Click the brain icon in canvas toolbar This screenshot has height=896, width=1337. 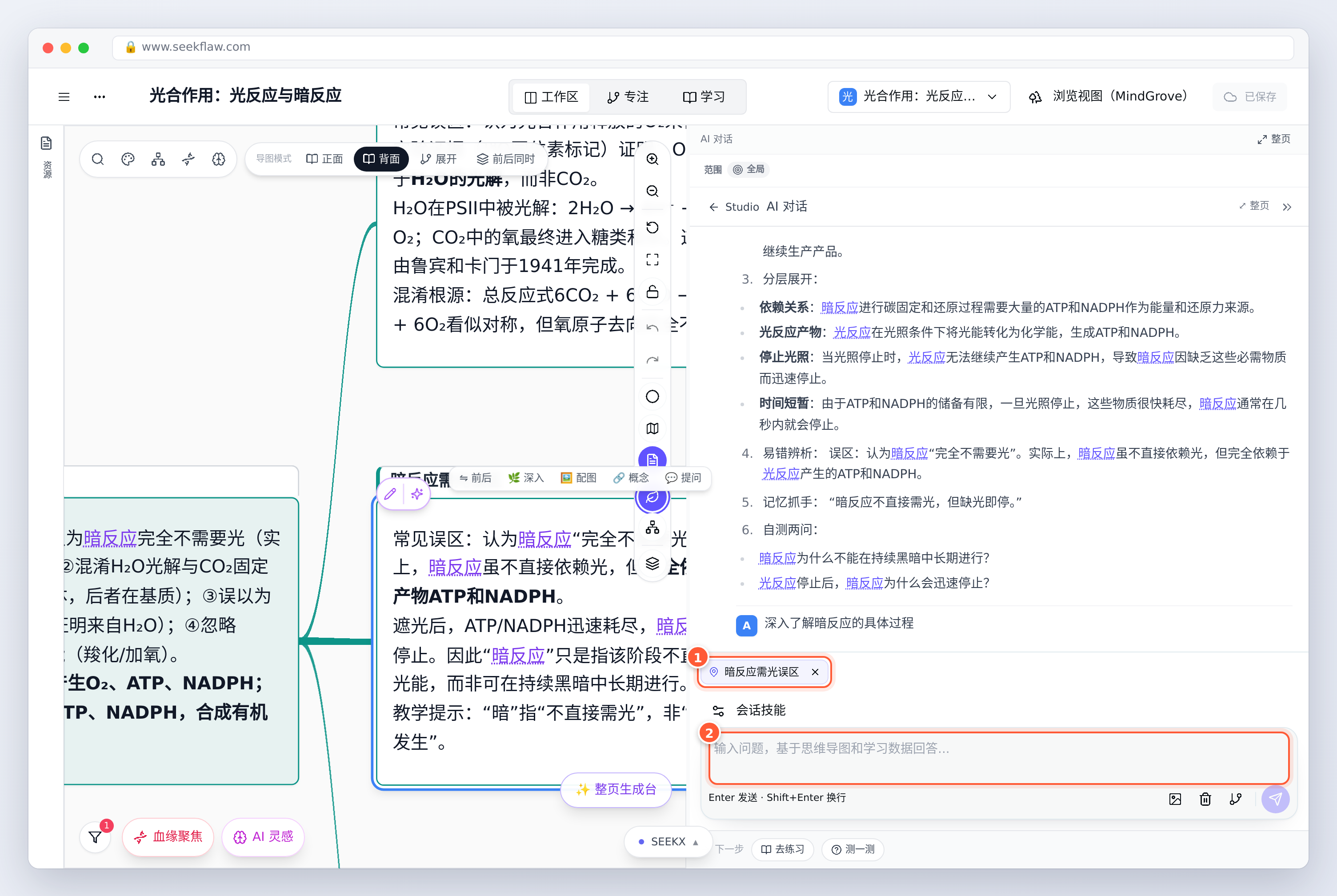click(x=219, y=159)
